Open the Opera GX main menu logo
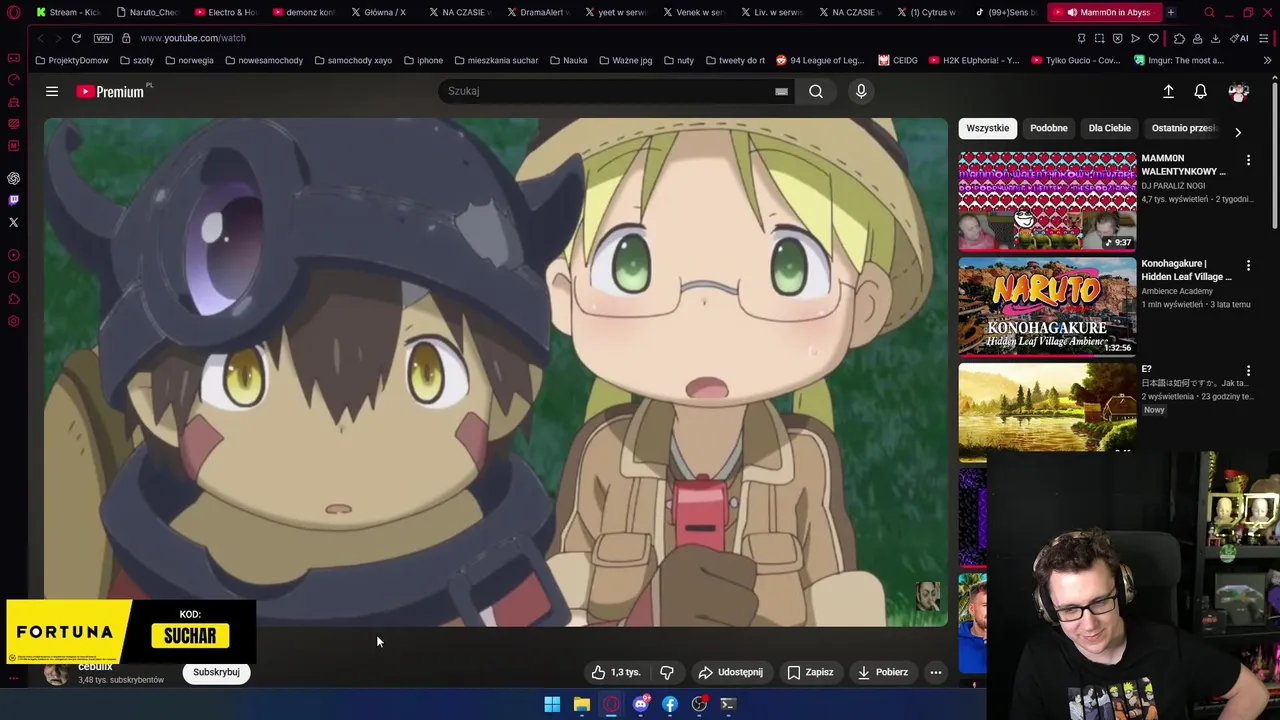Viewport: 1280px width, 720px height. click(x=13, y=12)
